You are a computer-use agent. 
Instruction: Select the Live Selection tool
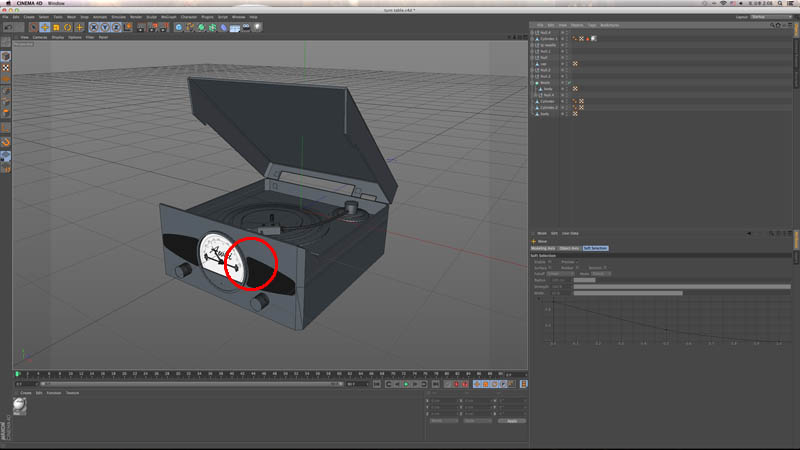34,28
